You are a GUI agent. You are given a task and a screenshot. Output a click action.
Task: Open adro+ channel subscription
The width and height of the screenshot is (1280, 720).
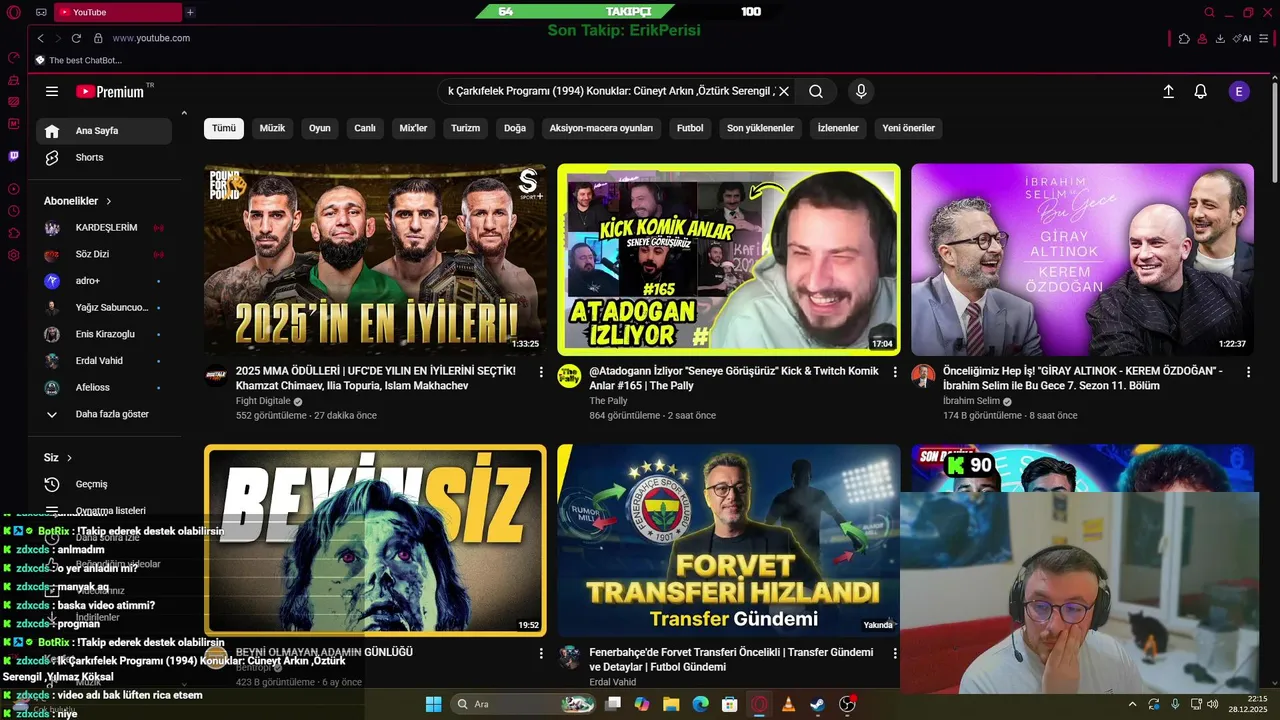click(x=104, y=281)
